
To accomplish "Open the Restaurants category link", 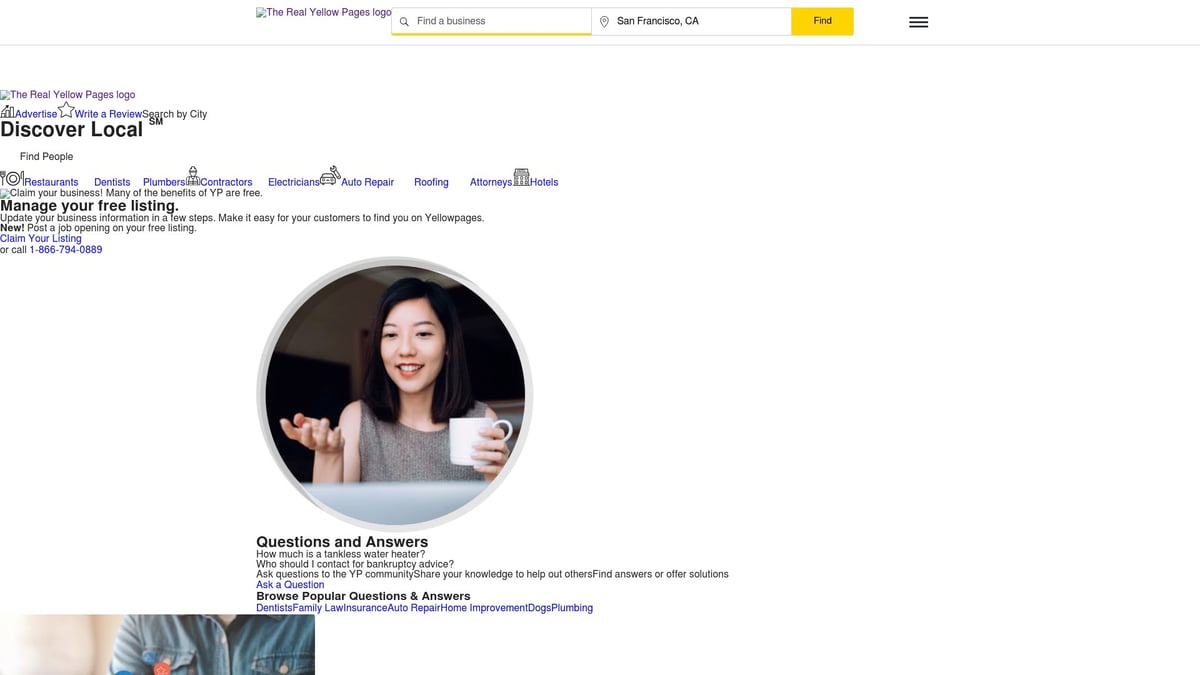I will (x=51, y=182).
